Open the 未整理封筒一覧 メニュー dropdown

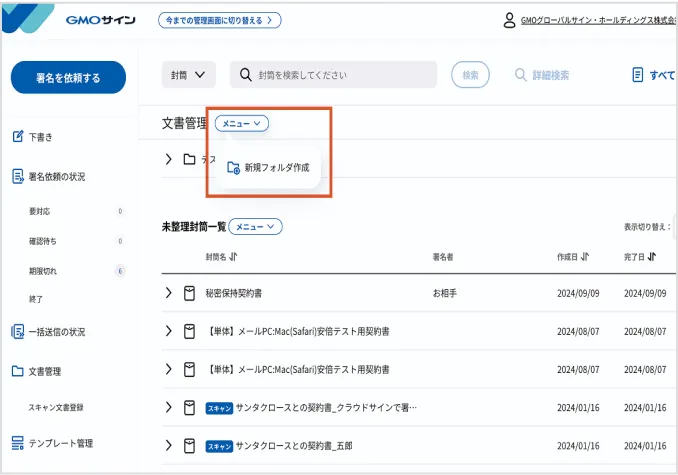click(x=255, y=226)
